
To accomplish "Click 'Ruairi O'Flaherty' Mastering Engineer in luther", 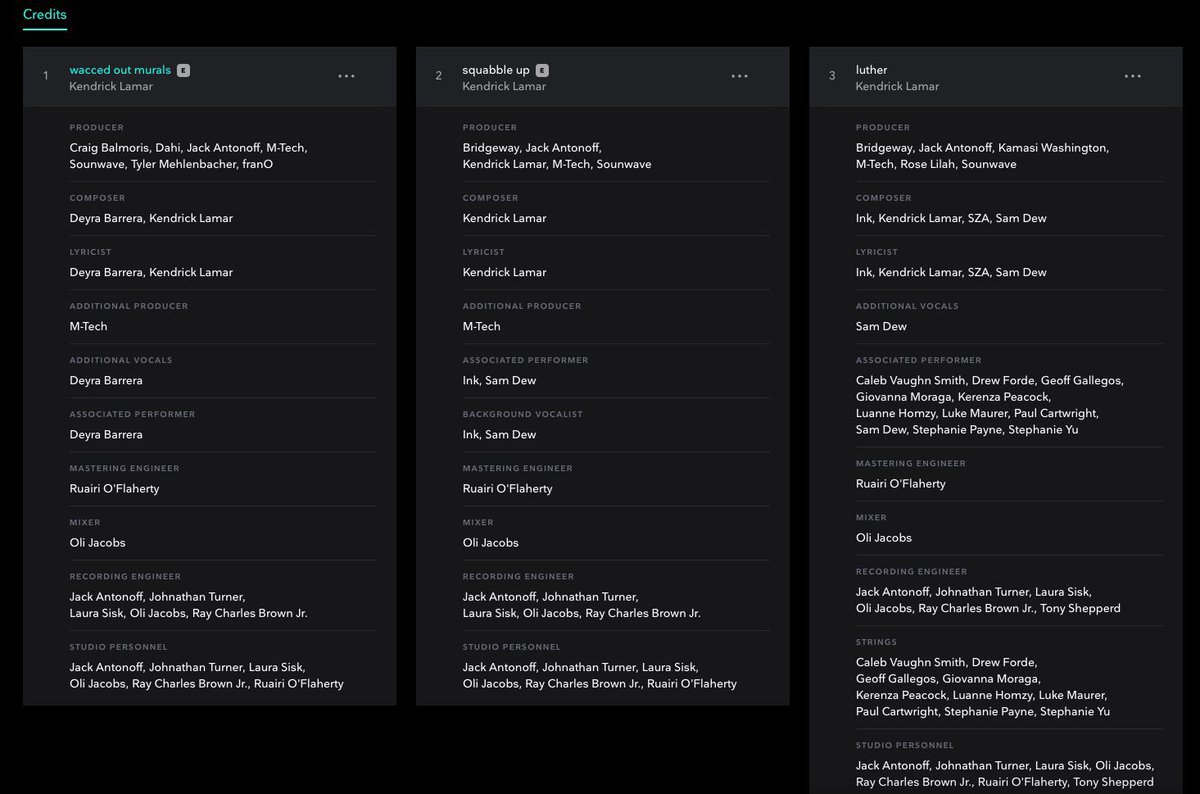I will tap(900, 483).
